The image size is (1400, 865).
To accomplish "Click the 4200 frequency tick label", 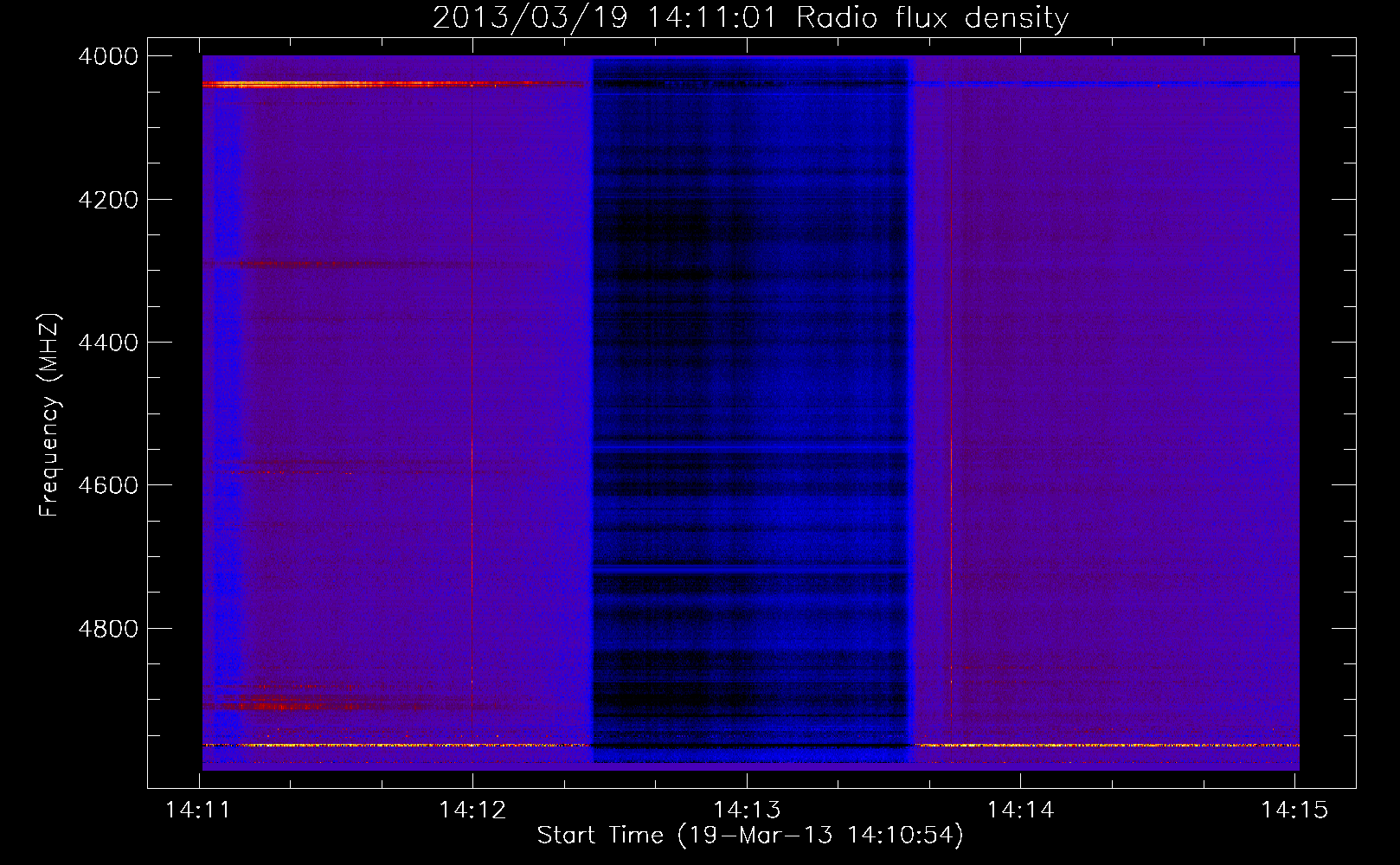I will (x=108, y=200).
